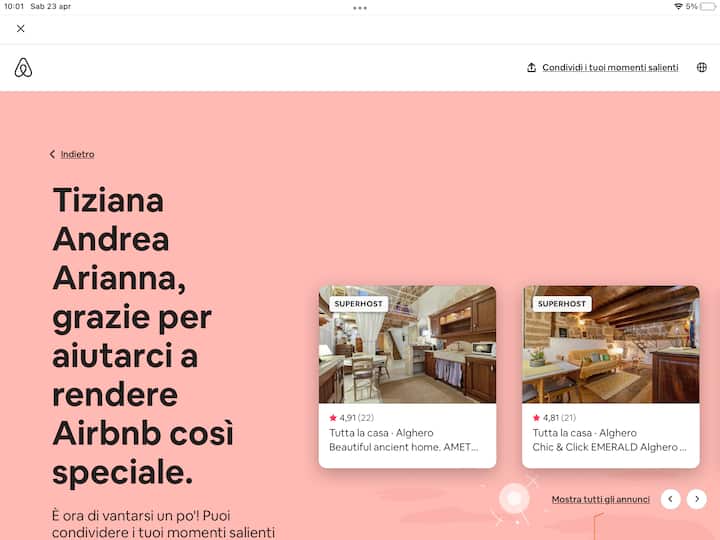Click the star icon beside 4,81 rating
The height and width of the screenshot is (540, 720).
537,418
